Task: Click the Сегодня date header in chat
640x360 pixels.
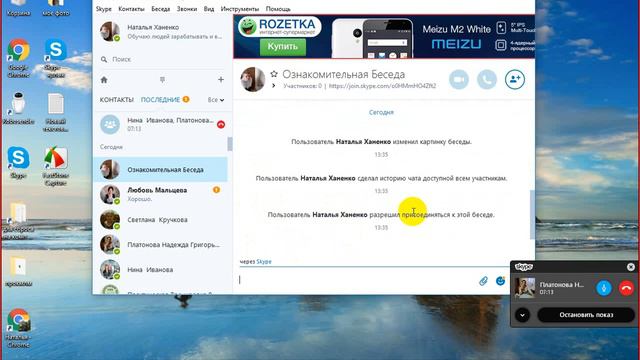Action: 381,112
